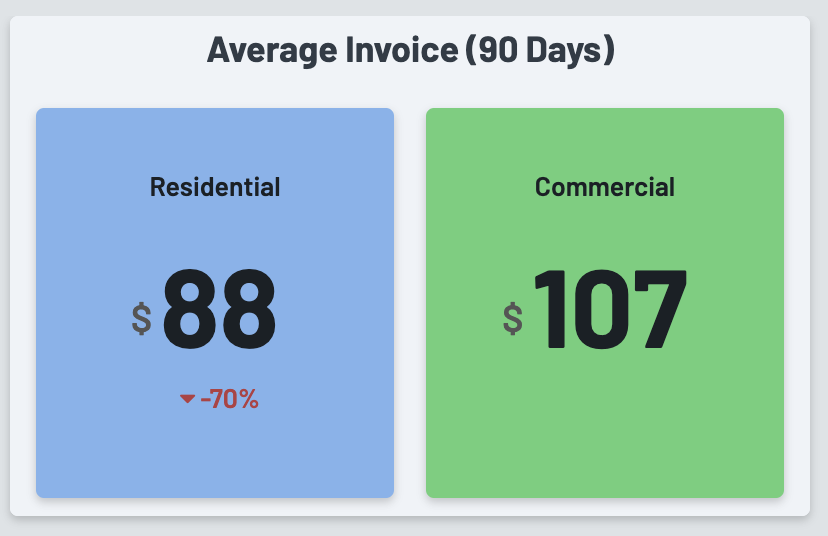Click the dollar sign beside 107
Viewport: 828px width, 536px height.
click(x=513, y=318)
